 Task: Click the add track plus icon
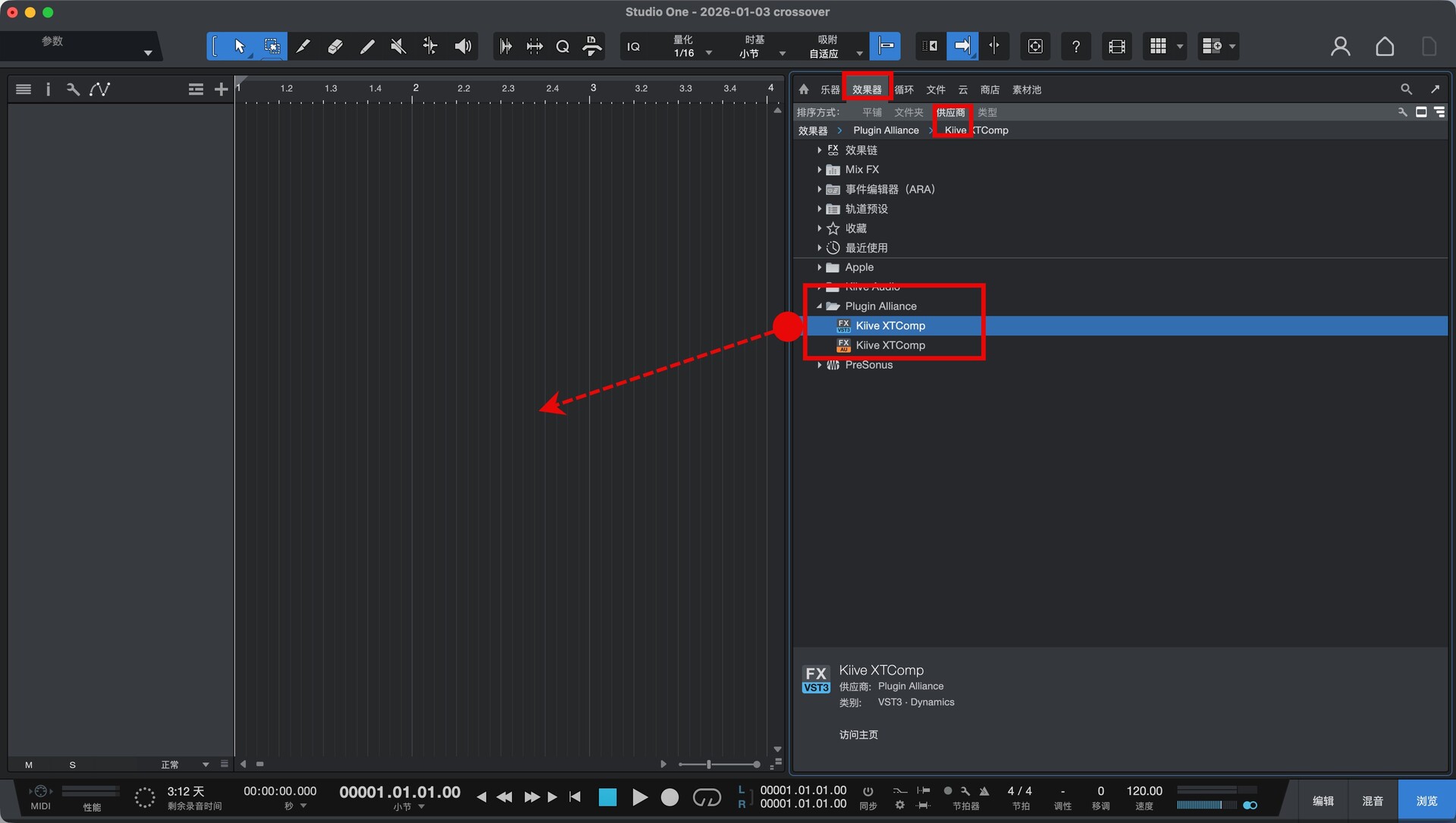(221, 90)
